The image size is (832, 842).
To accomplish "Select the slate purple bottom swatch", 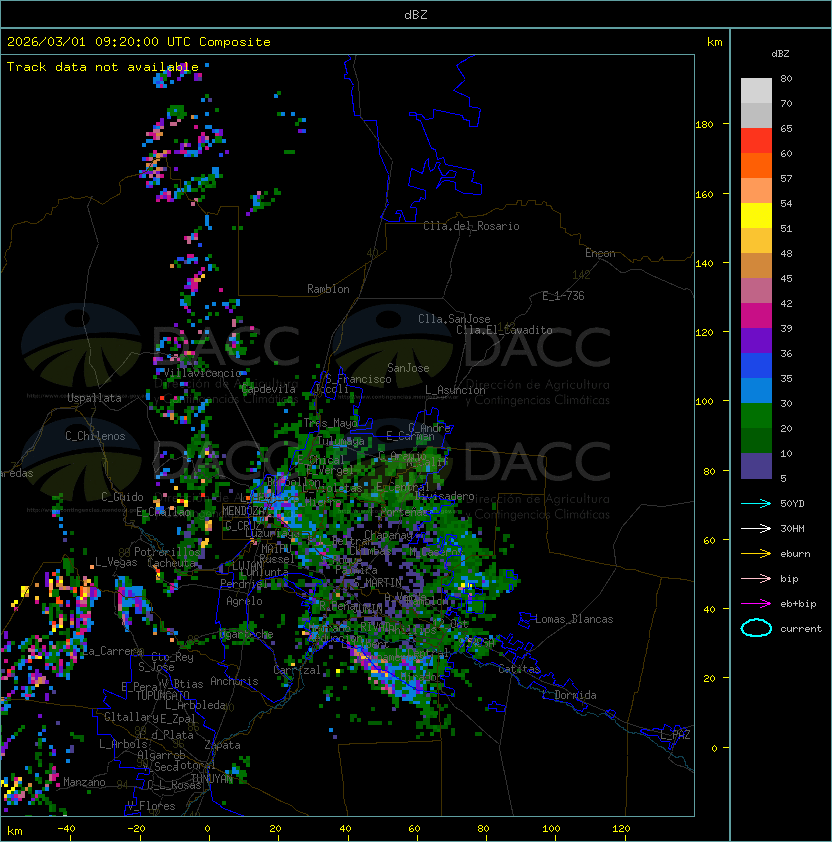I will click(x=756, y=466).
